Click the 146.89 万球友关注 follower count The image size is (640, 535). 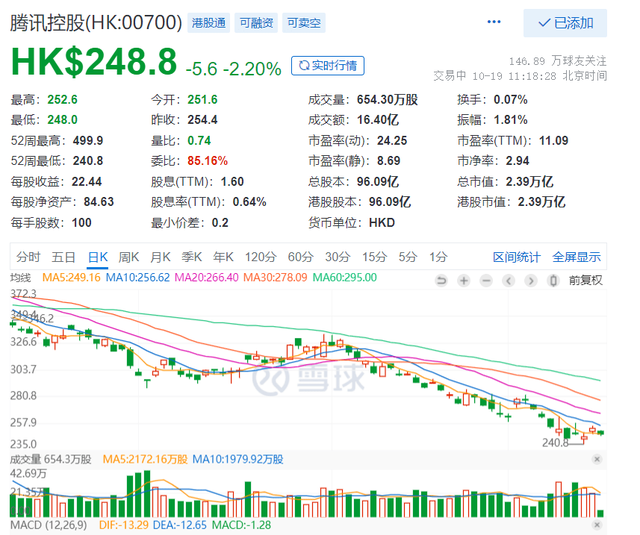[558, 61]
